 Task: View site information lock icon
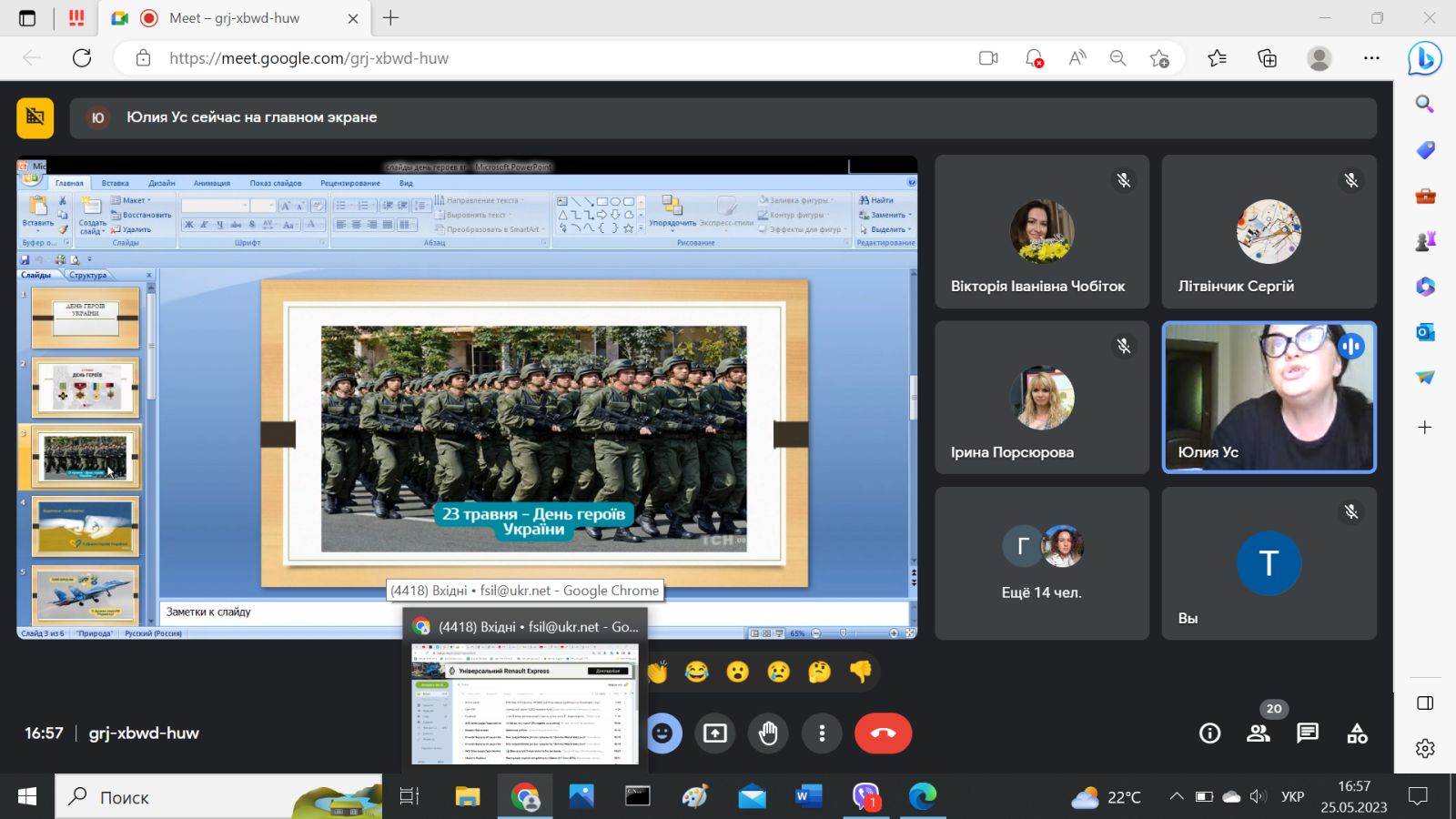pyautogui.click(x=143, y=58)
